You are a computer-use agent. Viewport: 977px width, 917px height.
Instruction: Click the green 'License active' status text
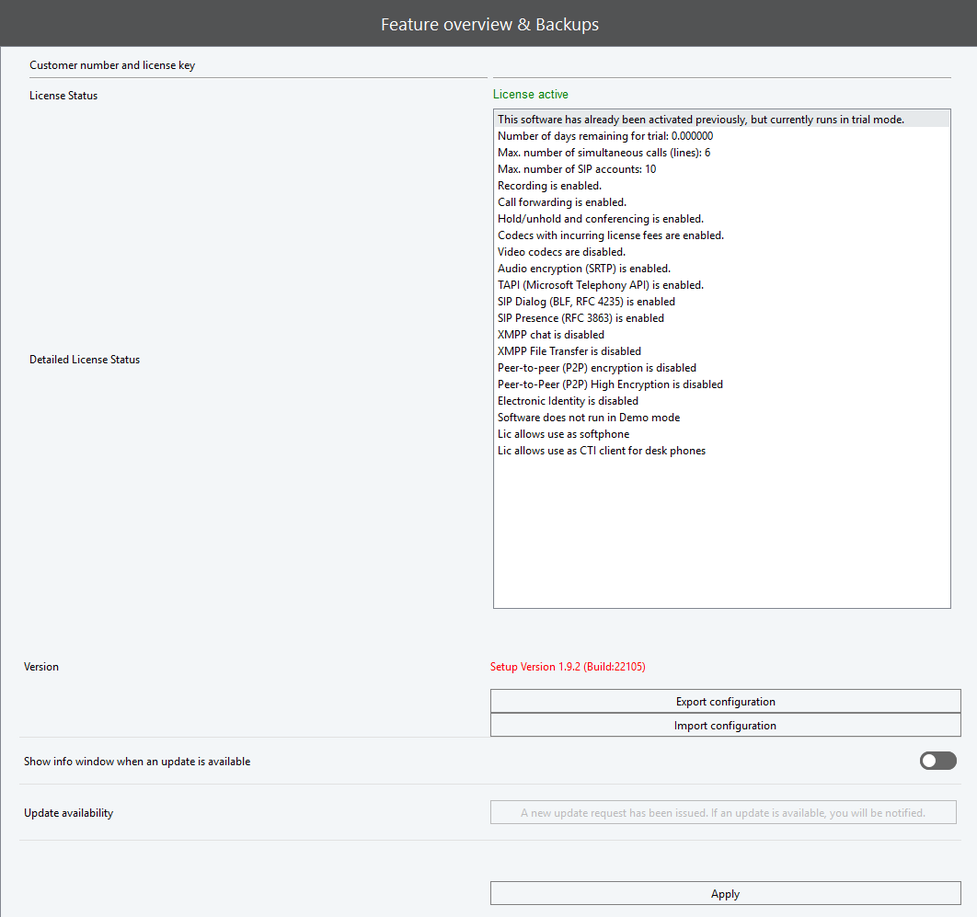(x=530, y=94)
